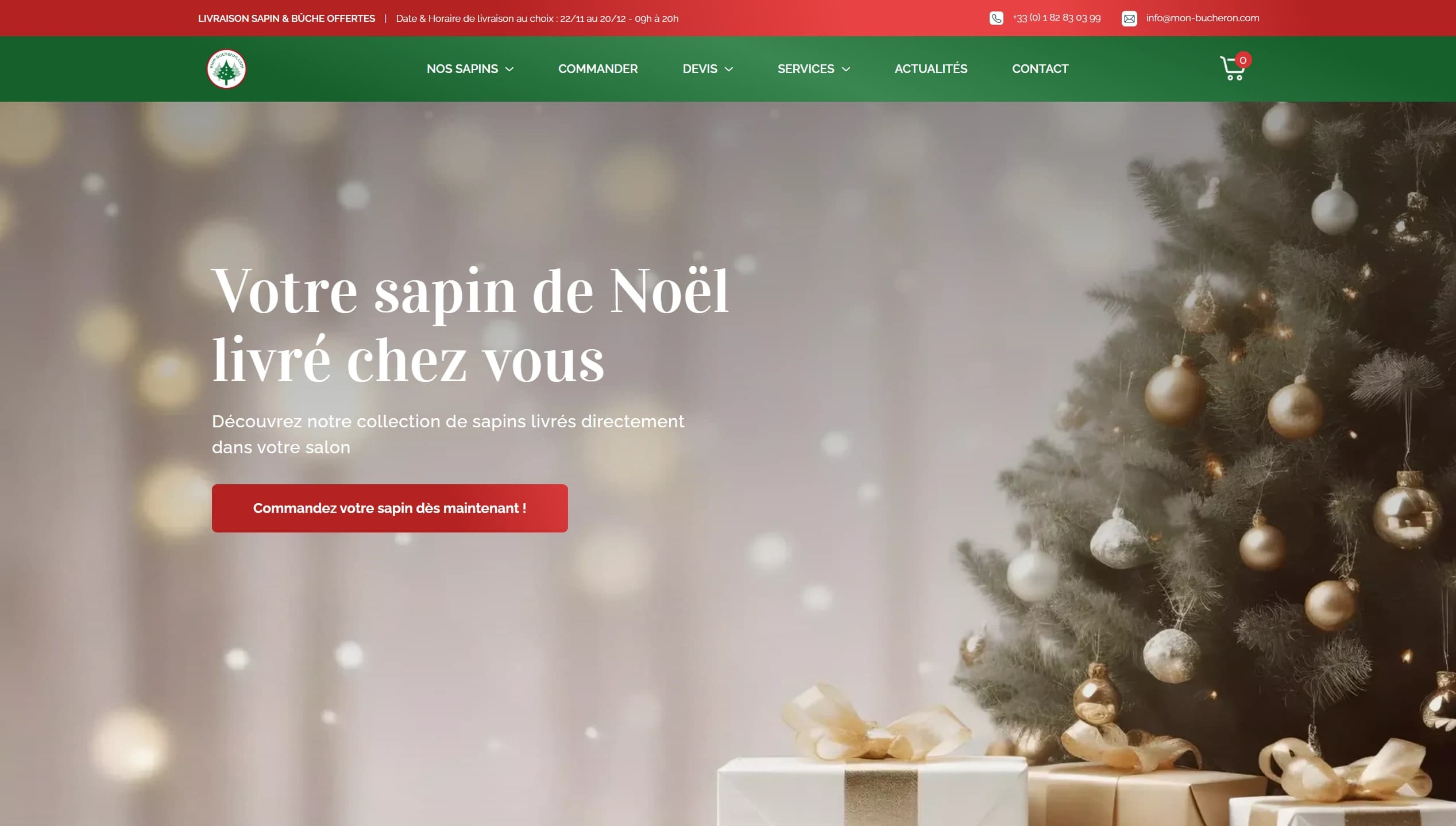Viewport: 1456px width, 826px height.
Task: Click the delivery date and time notice
Action: pyautogui.click(x=537, y=18)
